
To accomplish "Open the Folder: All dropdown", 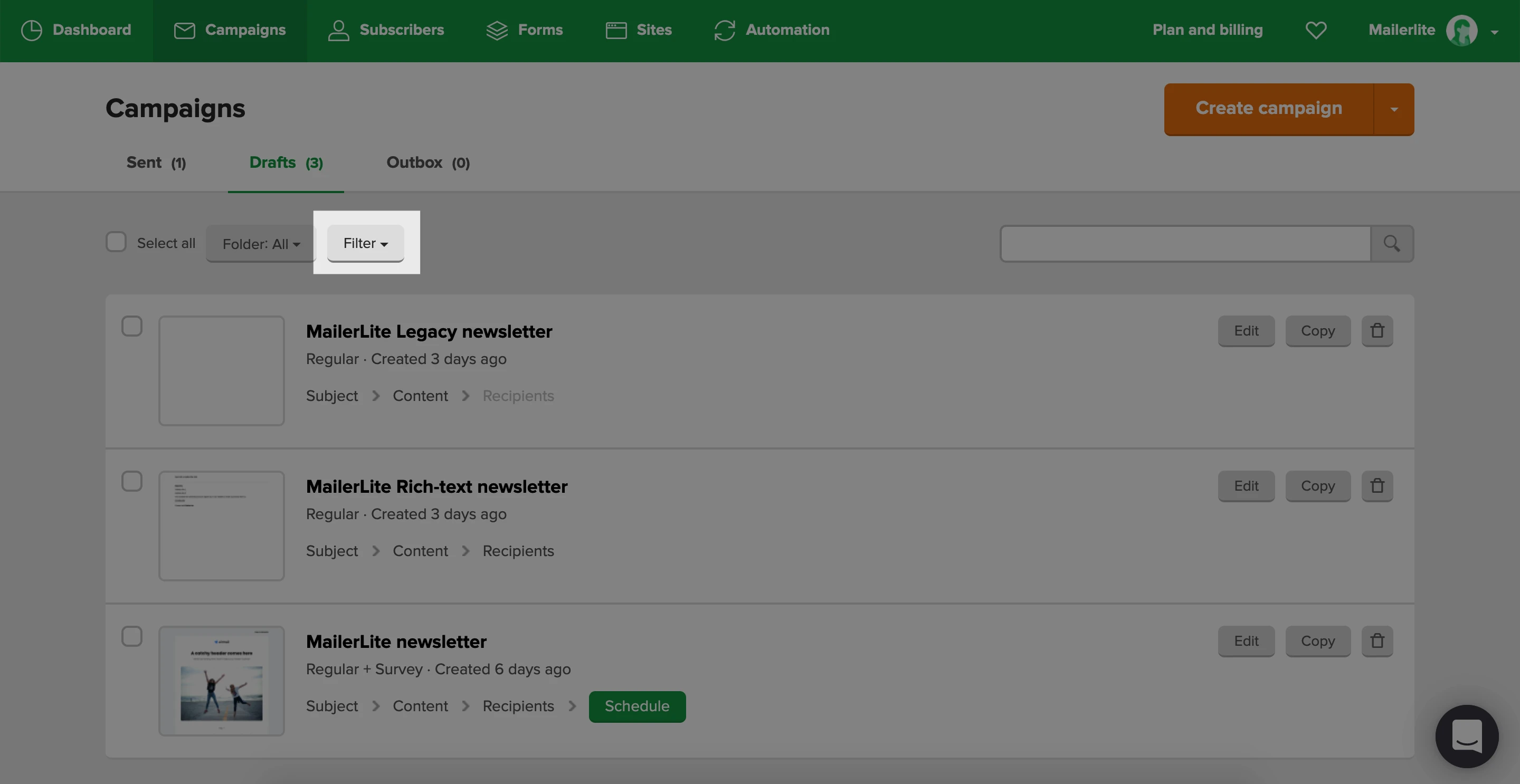I will click(261, 244).
